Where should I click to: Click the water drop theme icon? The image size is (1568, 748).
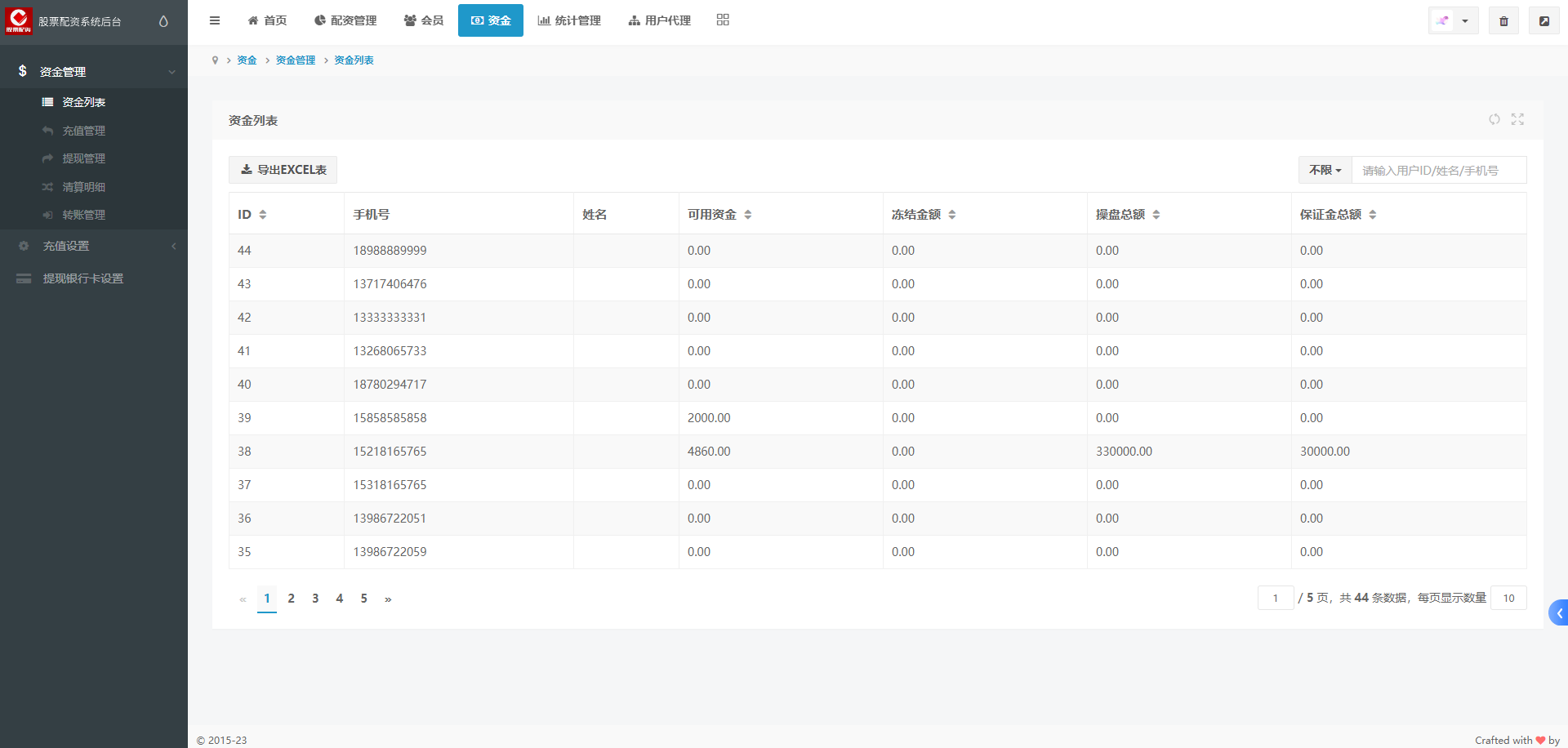[163, 21]
